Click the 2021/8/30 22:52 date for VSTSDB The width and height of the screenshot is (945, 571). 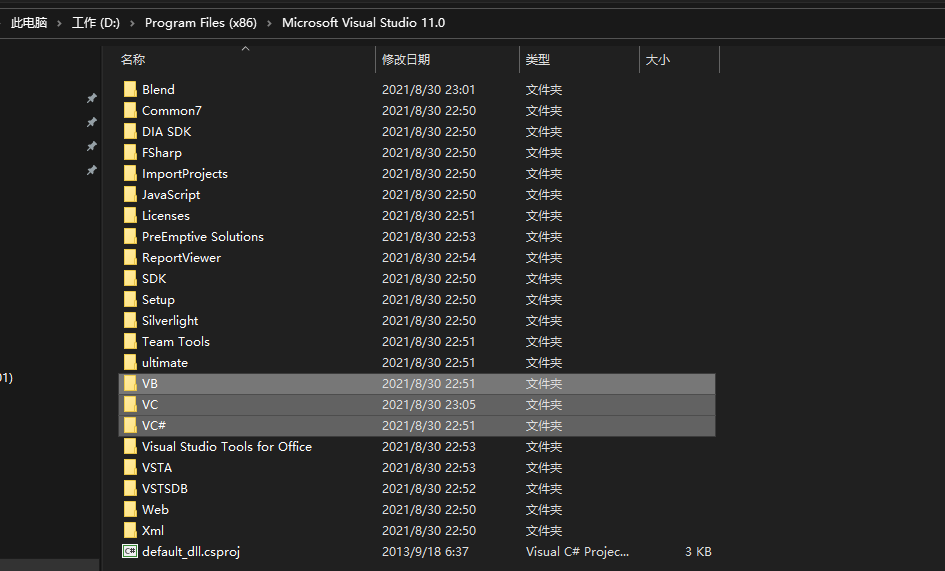coord(429,488)
